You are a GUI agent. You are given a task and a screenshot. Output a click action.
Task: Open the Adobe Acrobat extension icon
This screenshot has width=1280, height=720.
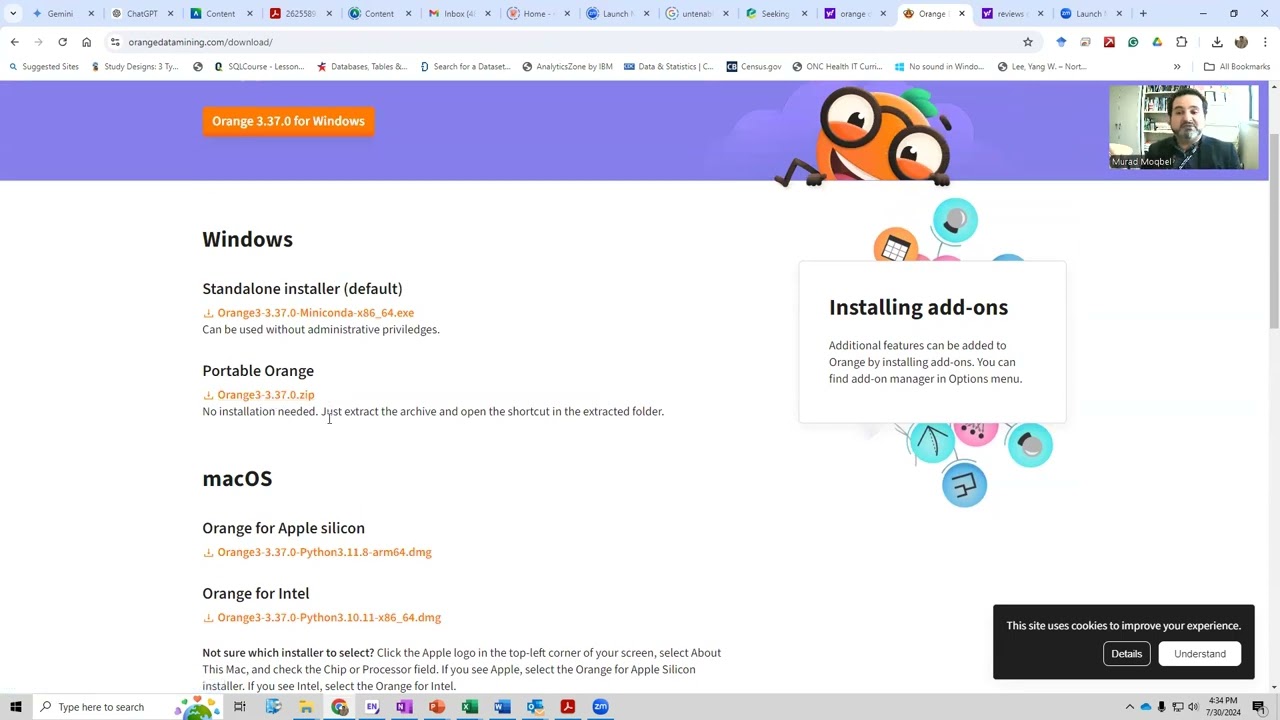pyautogui.click(x=1109, y=42)
